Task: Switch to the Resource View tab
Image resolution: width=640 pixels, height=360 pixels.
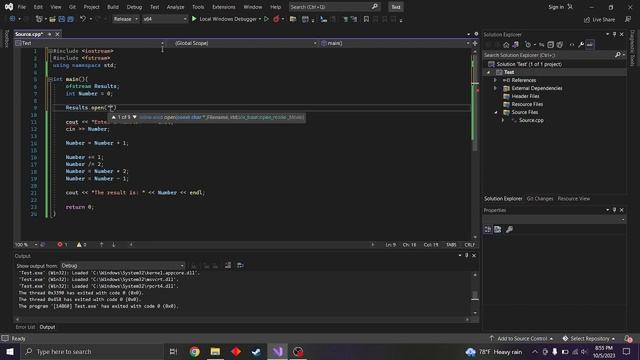Action: pyautogui.click(x=573, y=198)
